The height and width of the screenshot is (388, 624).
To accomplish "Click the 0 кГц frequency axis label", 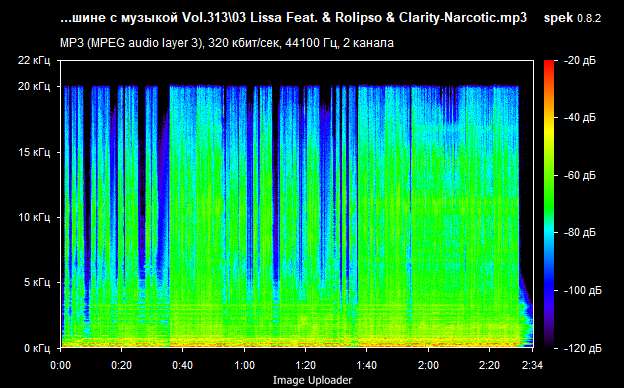I will coord(37,348).
